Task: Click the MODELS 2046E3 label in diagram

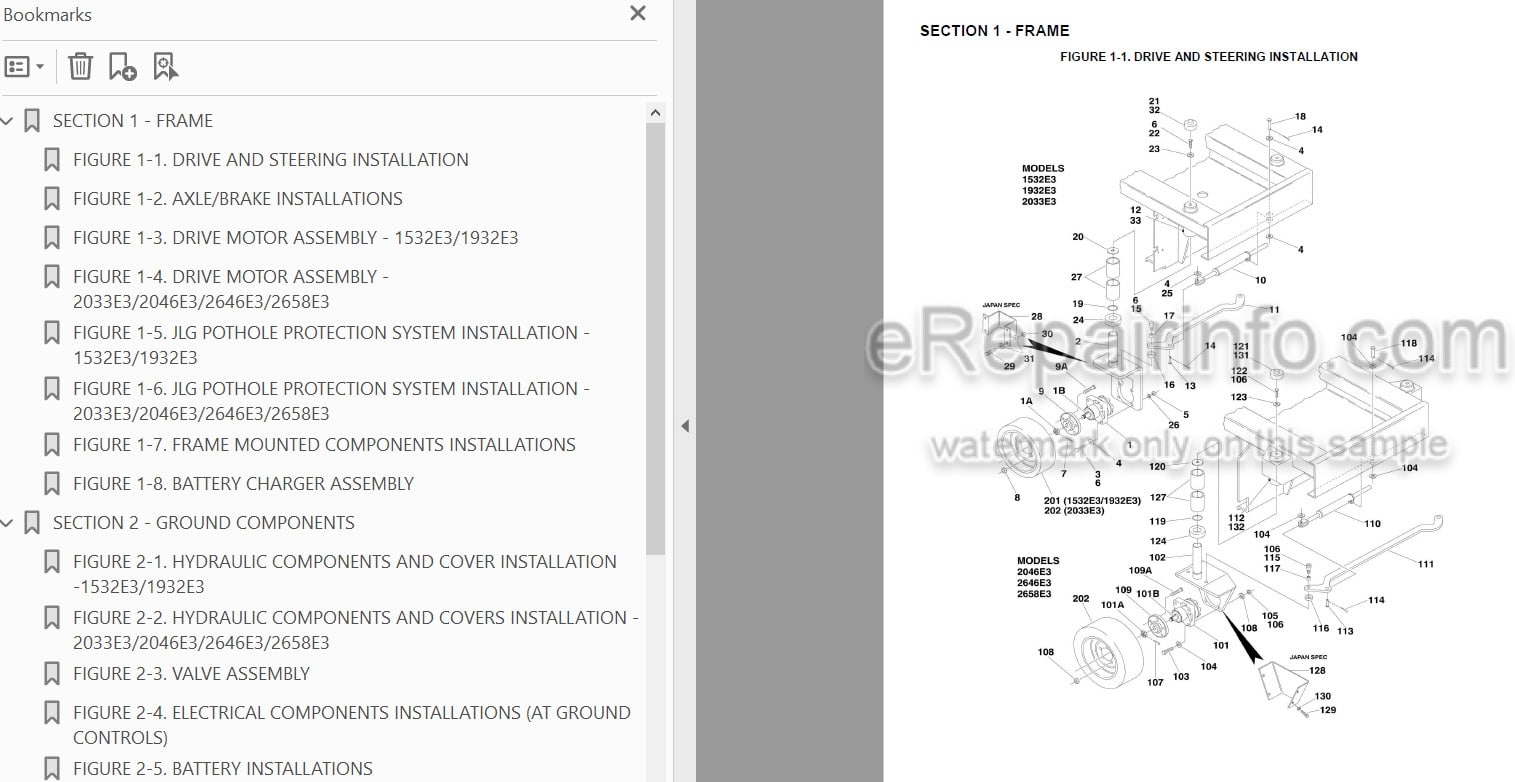Action: pyautogui.click(x=1038, y=577)
